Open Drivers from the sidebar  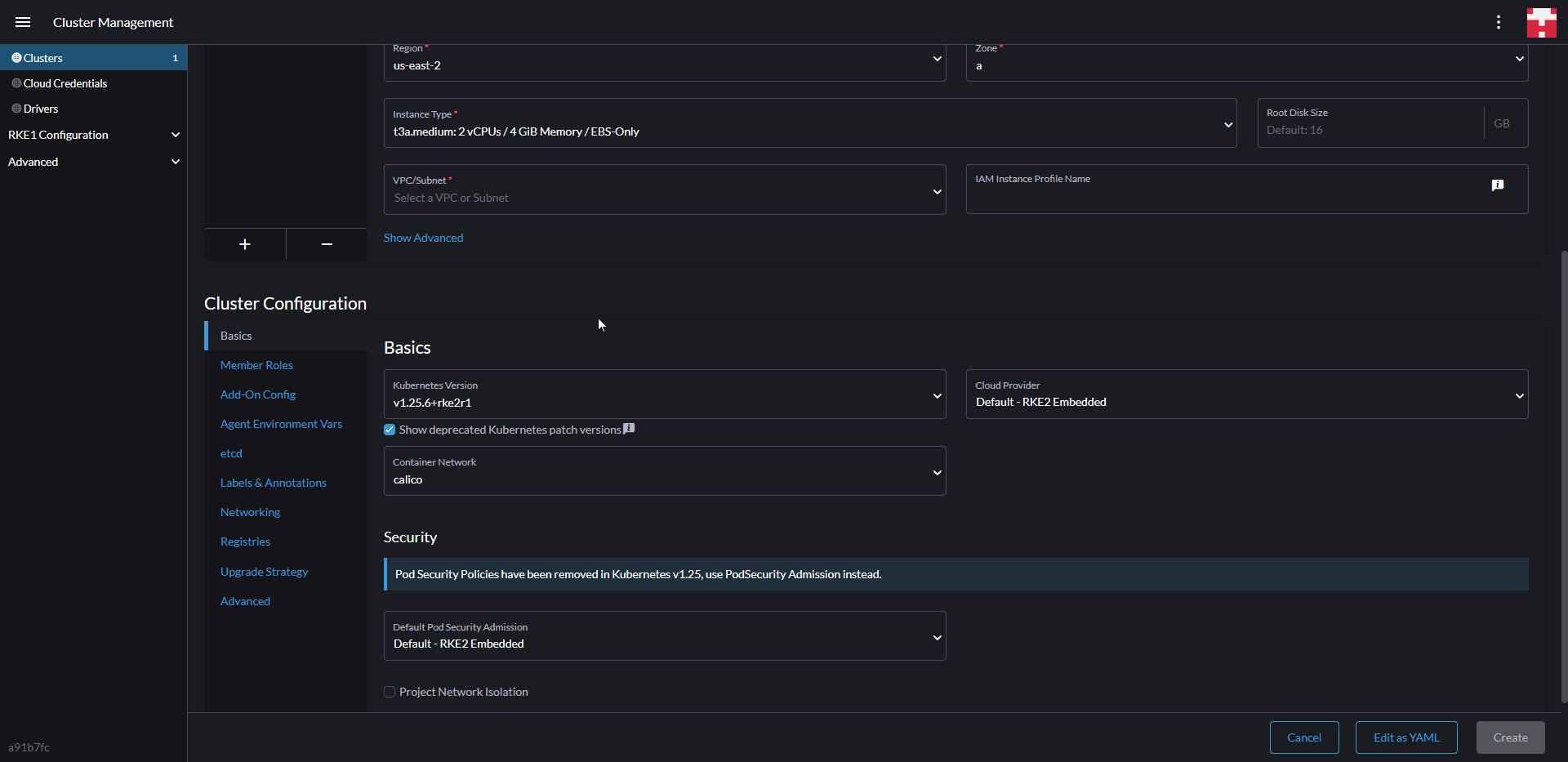(x=41, y=108)
